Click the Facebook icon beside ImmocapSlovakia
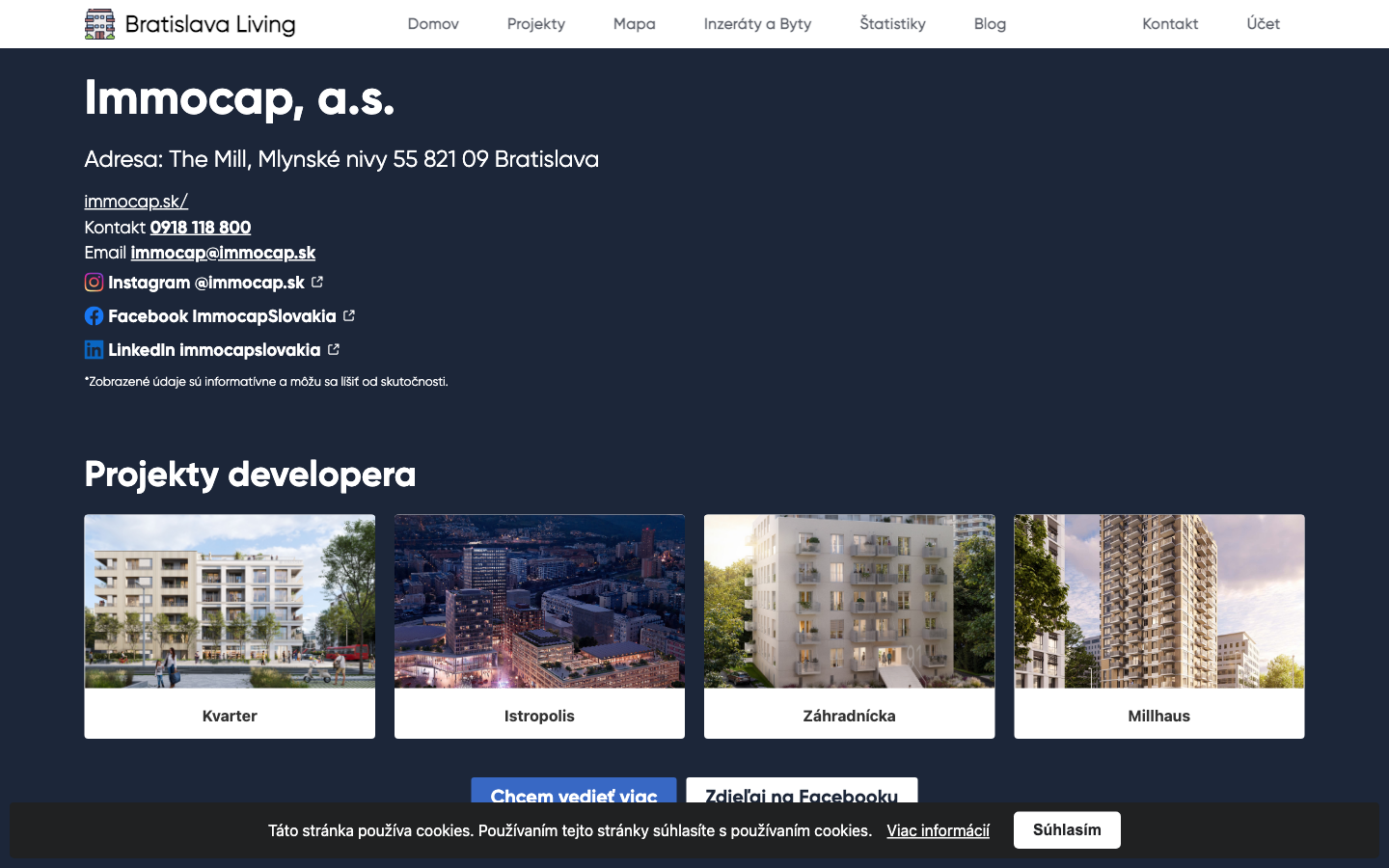Image resolution: width=1389 pixels, height=868 pixels. point(94,315)
